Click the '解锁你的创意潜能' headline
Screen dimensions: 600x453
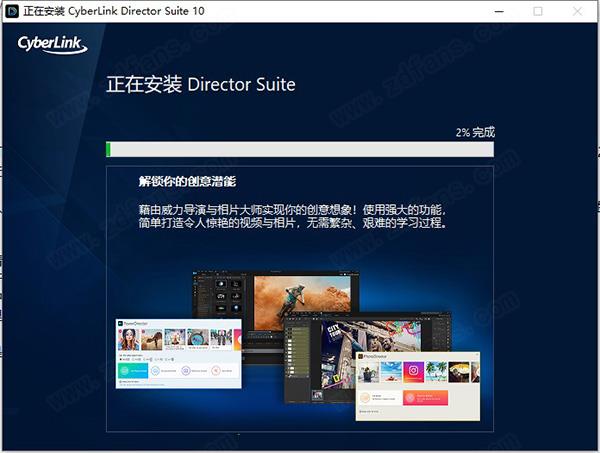tap(187, 181)
